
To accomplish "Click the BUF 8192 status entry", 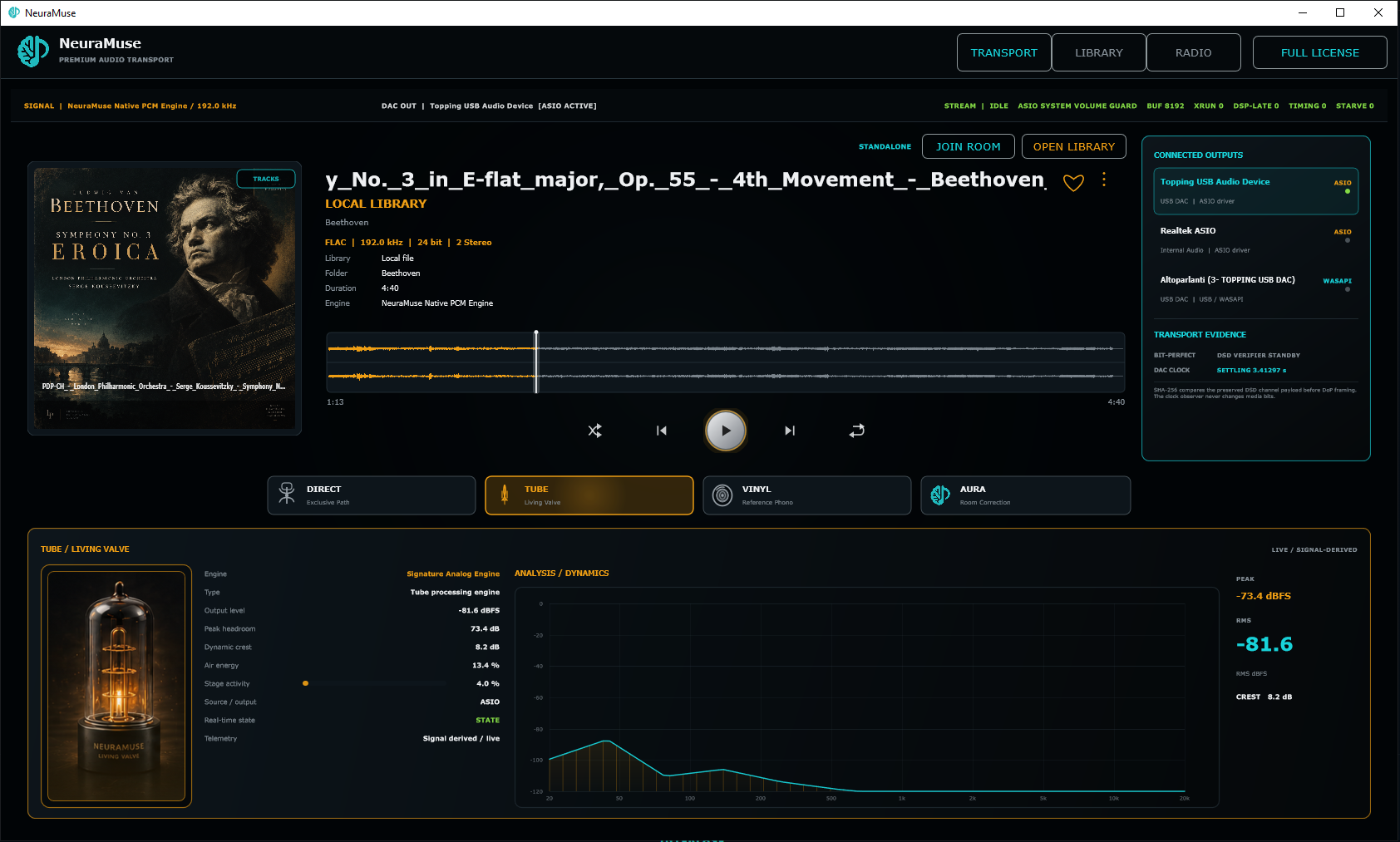I will tap(1166, 106).
